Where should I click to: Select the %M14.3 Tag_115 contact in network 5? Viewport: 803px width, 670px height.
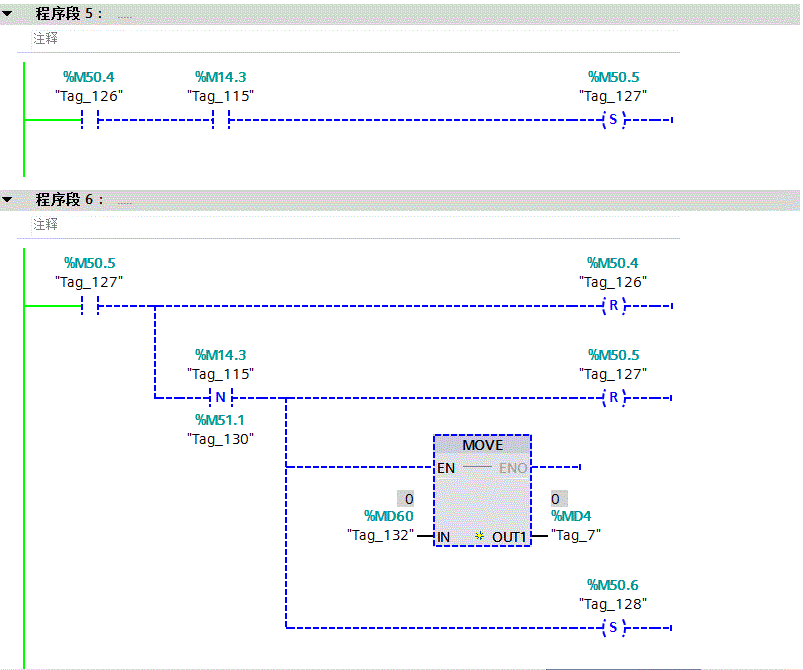coord(221,120)
